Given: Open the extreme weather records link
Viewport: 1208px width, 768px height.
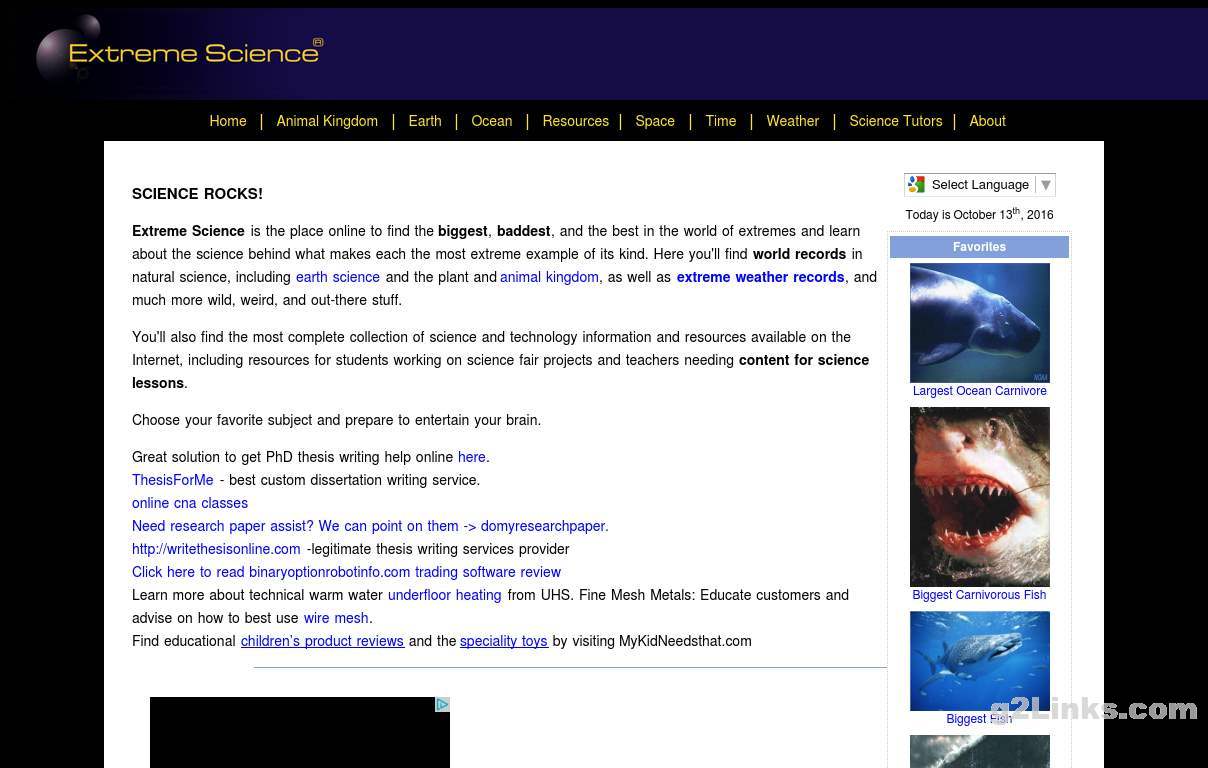Looking at the screenshot, I should (x=760, y=277).
